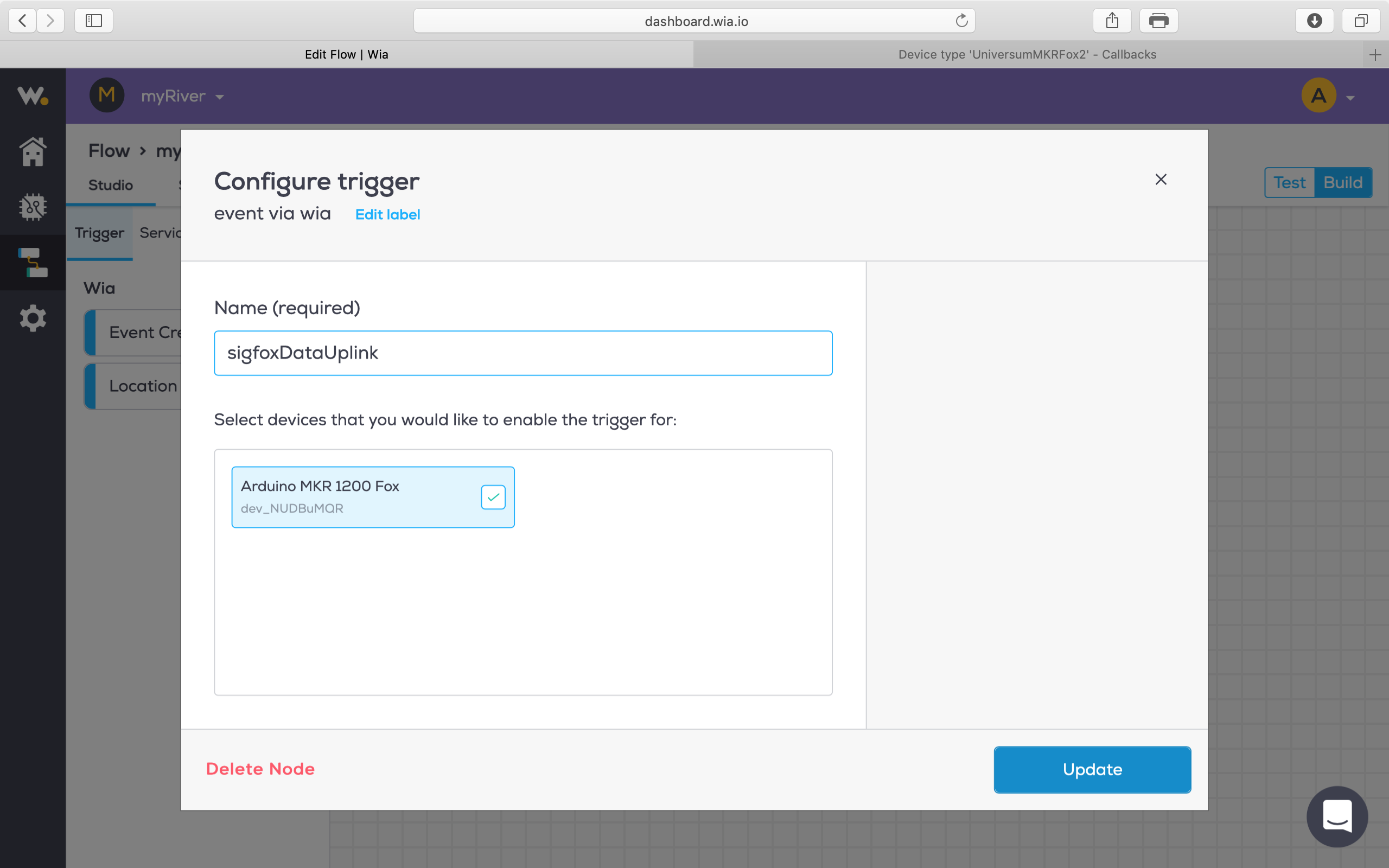Select the Trigger tab
Screen dimensions: 1389x868
[x=99, y=233]
